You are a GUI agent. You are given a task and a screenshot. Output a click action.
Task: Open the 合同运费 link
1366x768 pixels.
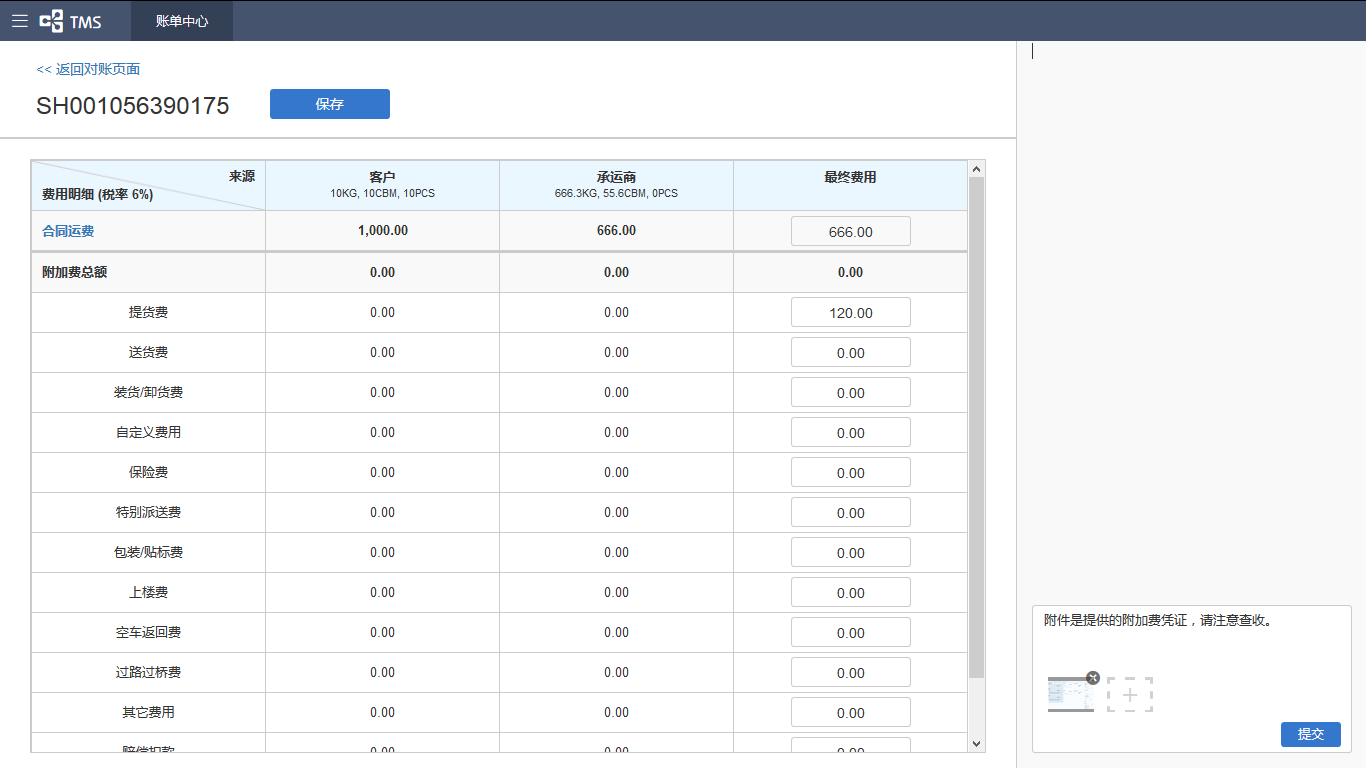[68, 231]
